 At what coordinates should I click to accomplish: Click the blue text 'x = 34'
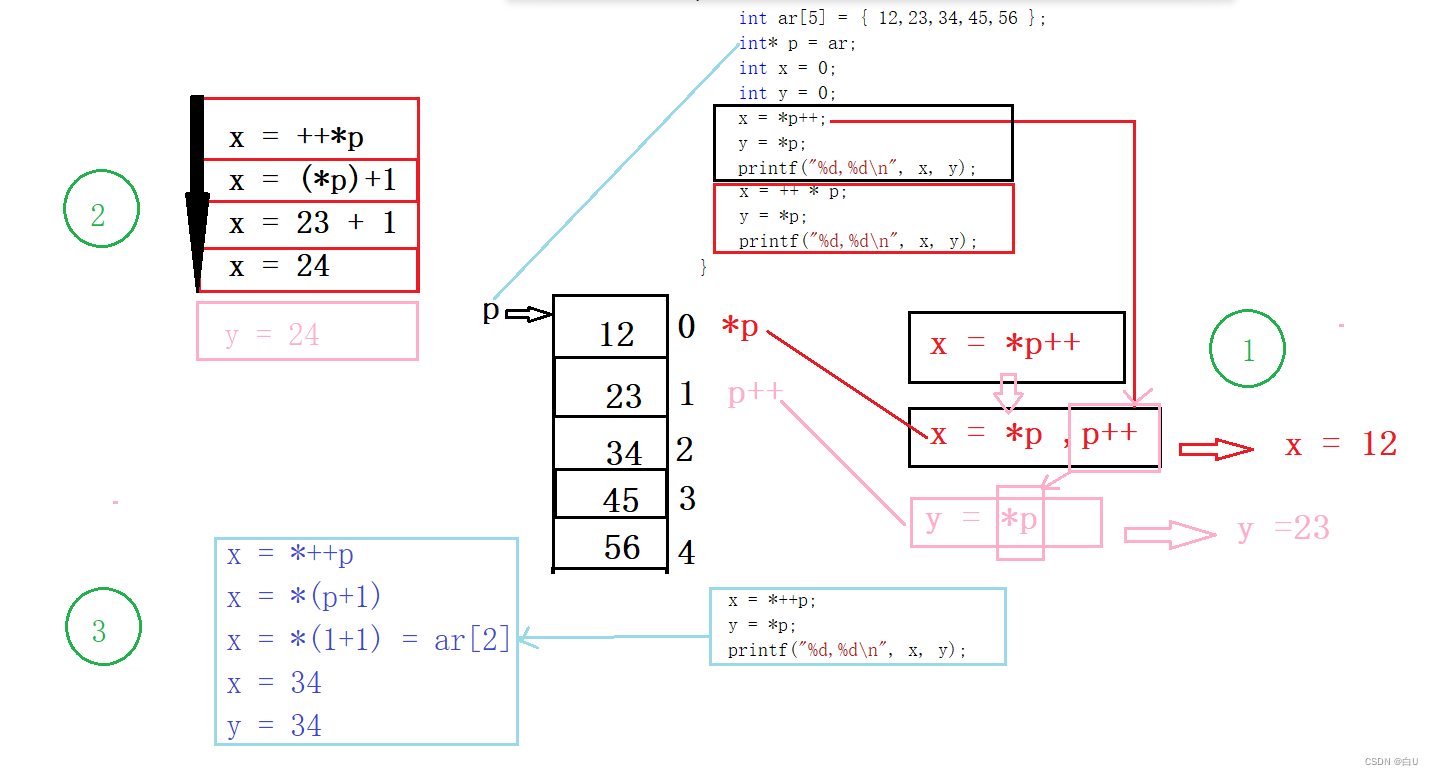[x=274, y=683]
